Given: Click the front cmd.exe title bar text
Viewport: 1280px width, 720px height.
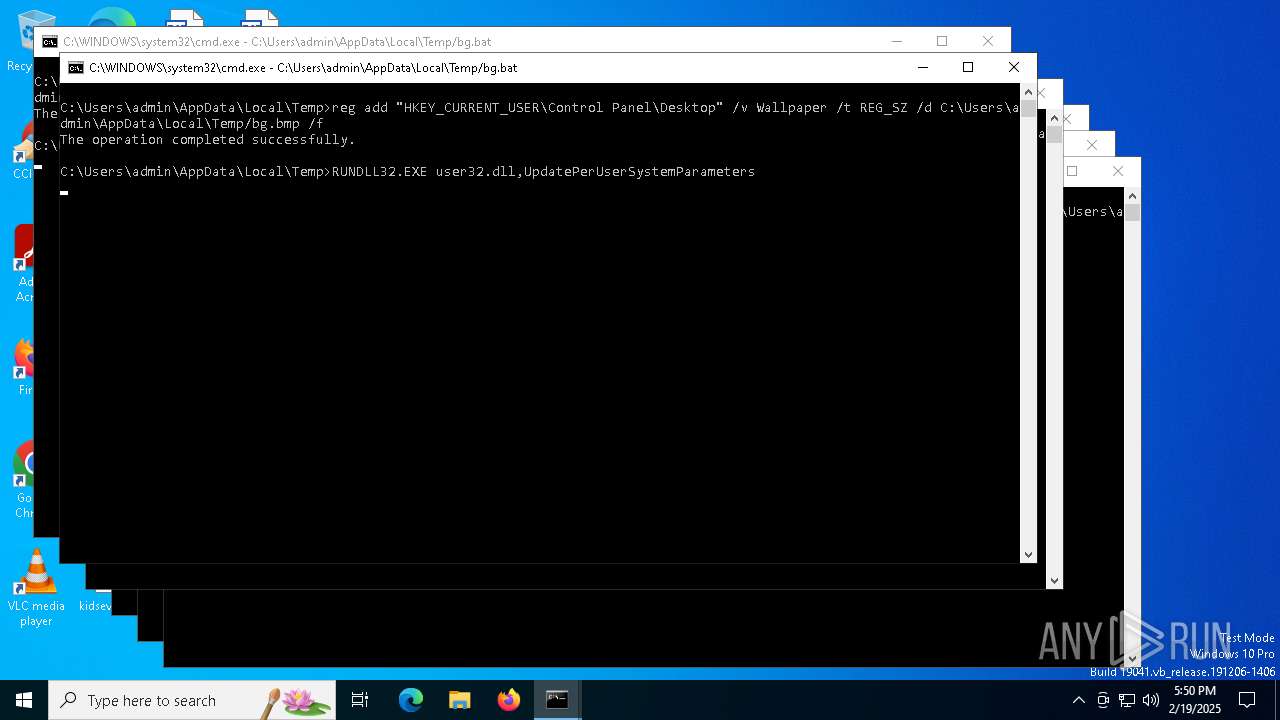Looking at the screenshot, I should tap(303, 68).
